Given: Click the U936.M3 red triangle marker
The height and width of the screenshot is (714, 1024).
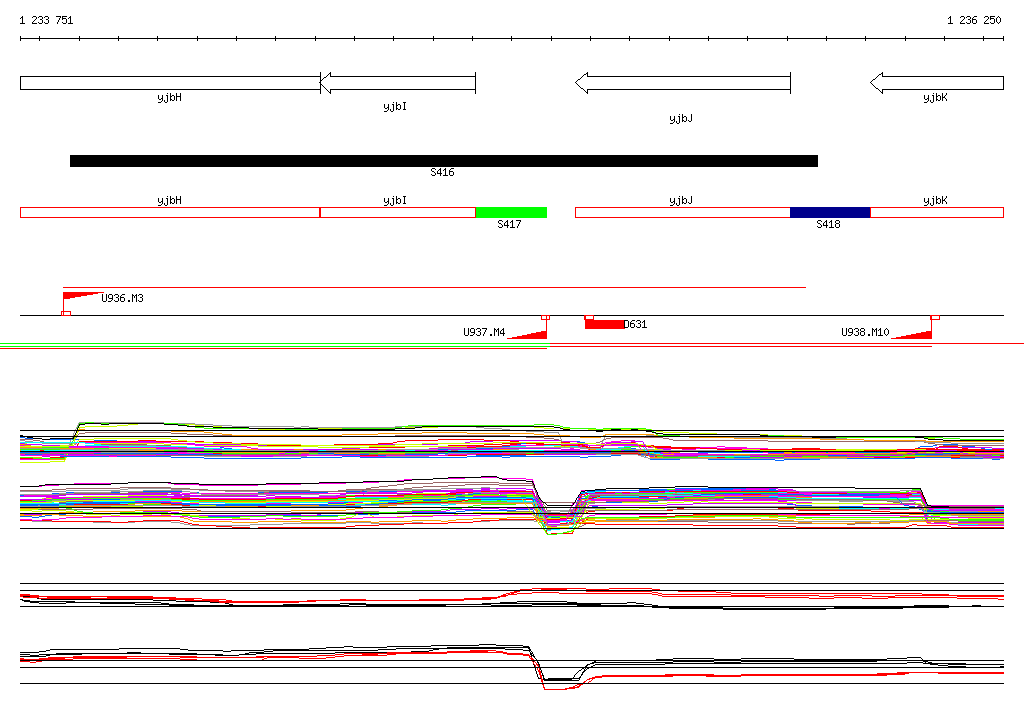Looking at the screenshot, I should (x=80, y=295).
